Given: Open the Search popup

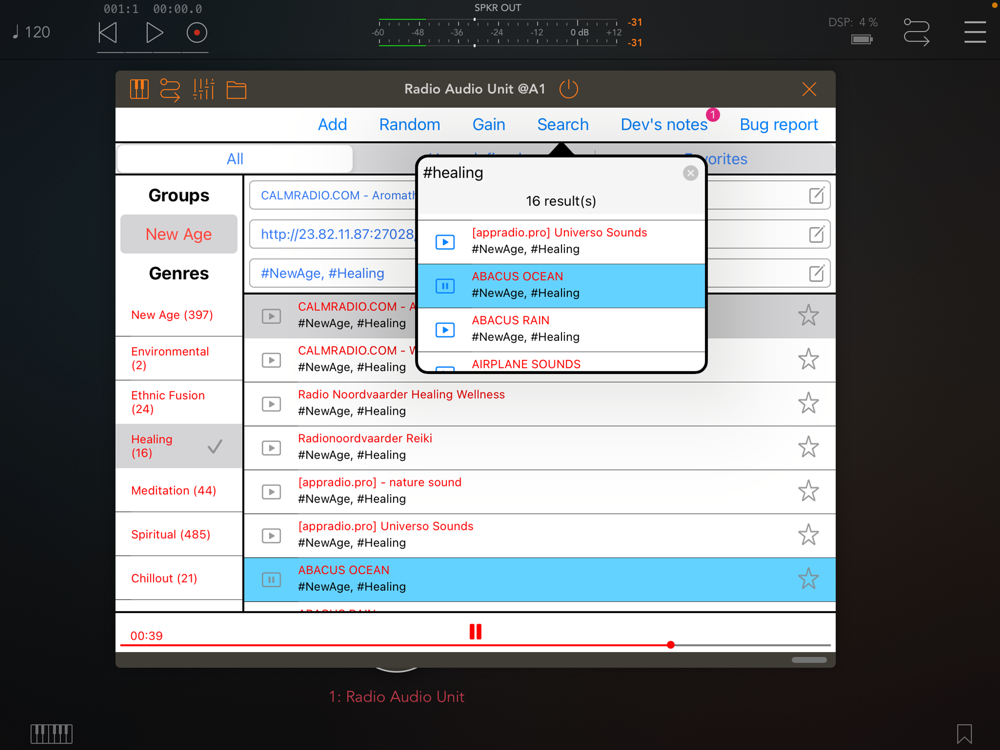Looking at the screenshot, I should [x=562, y=124].
